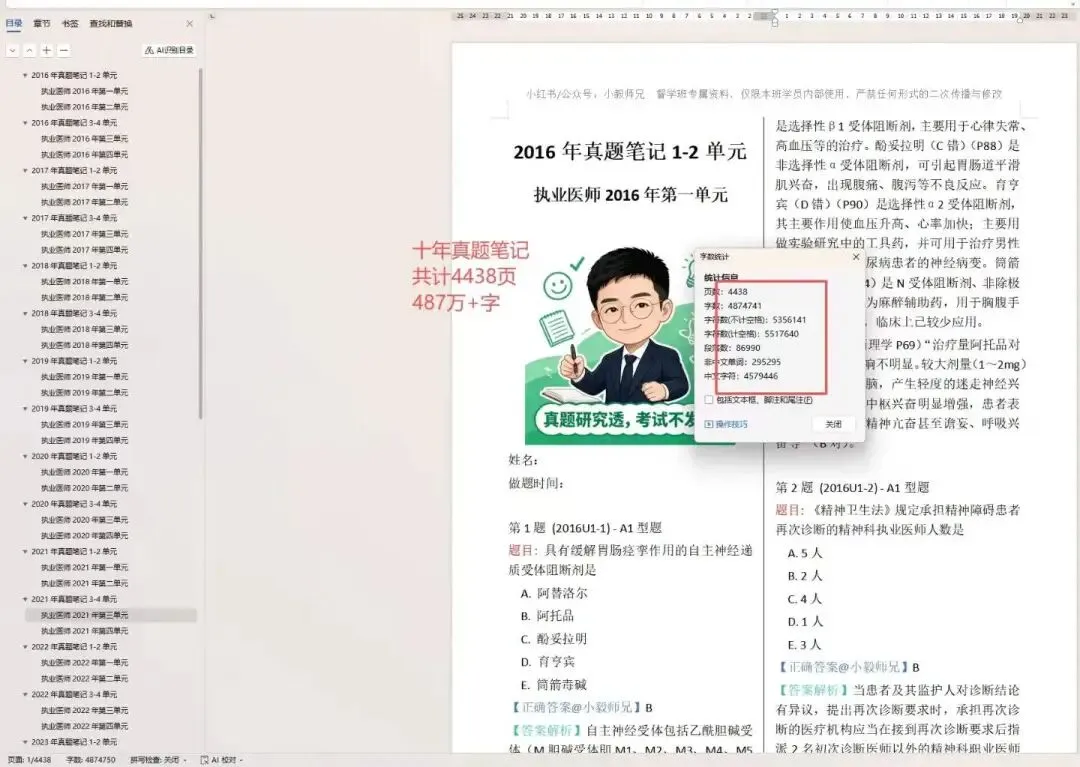Image resolution: width=1080 pixels, height=767 pixels.
Task: Click the AI识别目录 button
Action: click(x=169, y=50)
